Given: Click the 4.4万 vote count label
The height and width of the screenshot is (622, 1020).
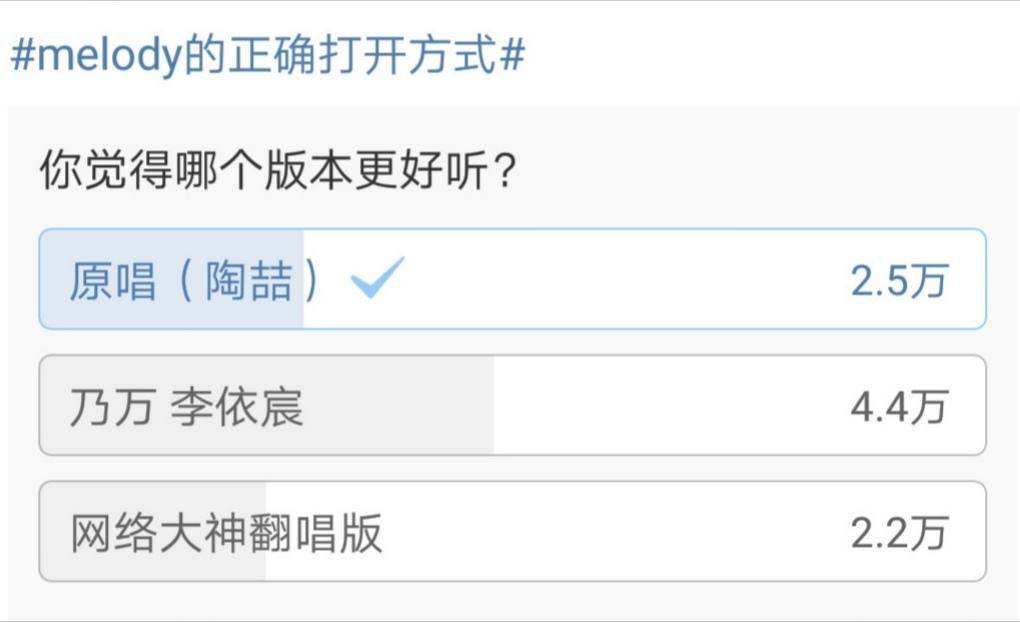Looking at the screenshot, I should click(x=899, y=406).
